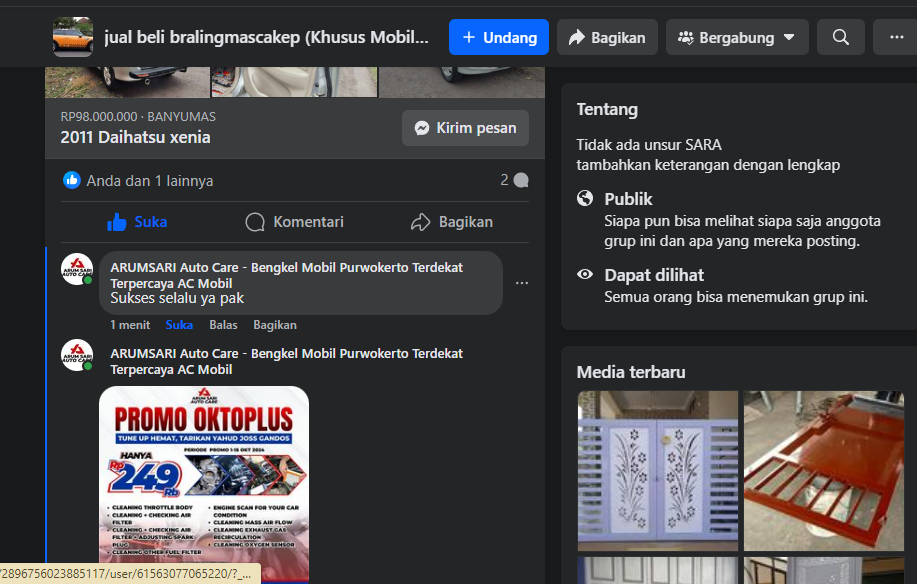This screenshot has width=917, height=584.
Task: Click the 'Tidak ada unsur SARA' description text
Action: (649, 145)
